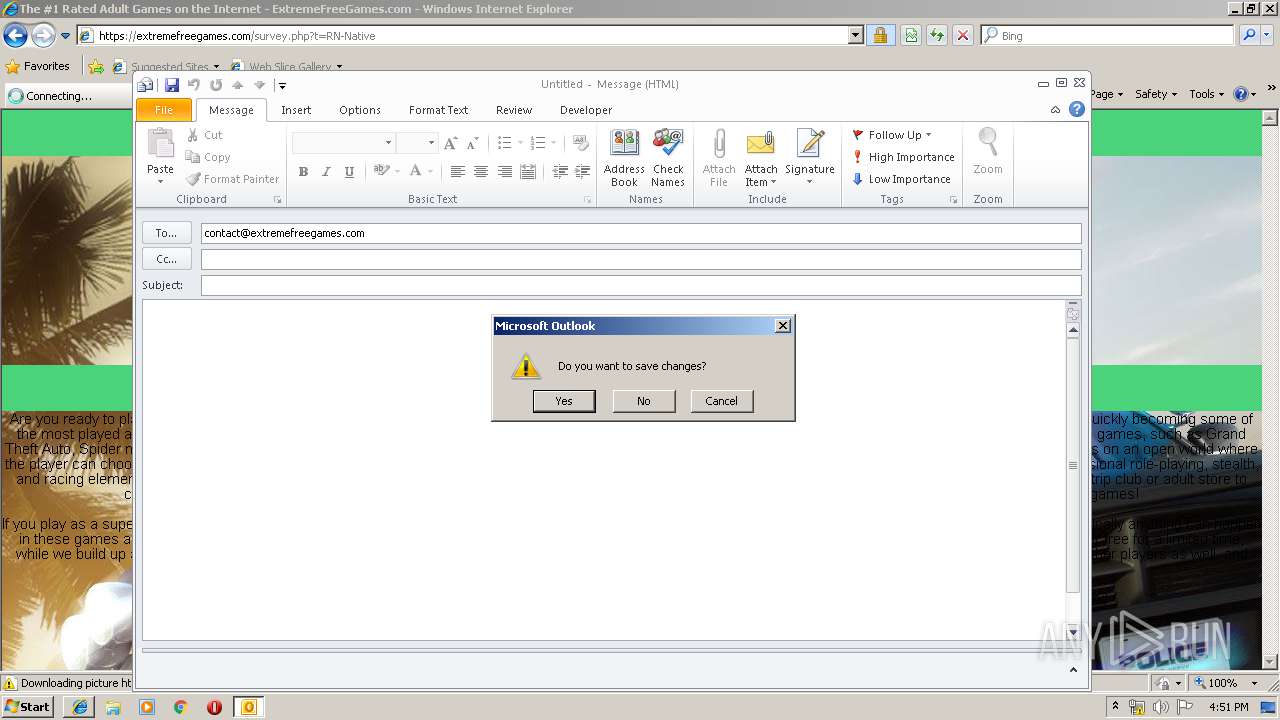1280x720 pixels.
Task: Click inside the To address field
Action: coord(641,233)
